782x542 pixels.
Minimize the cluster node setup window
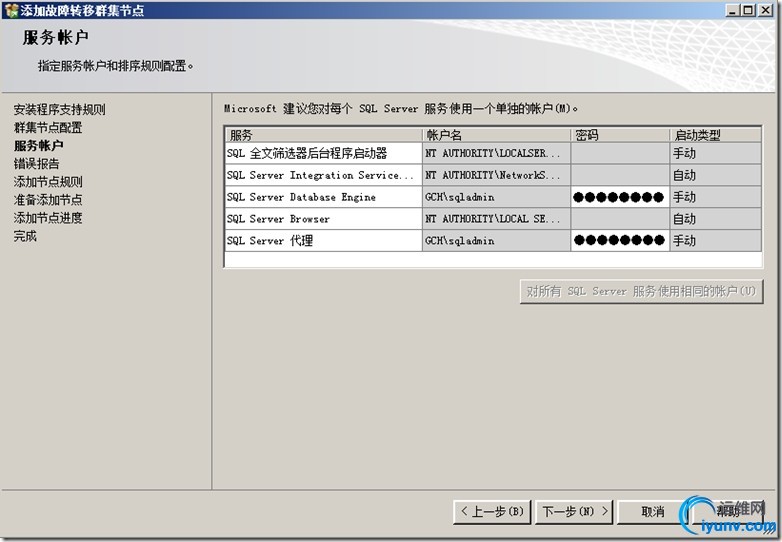[x=732, y=10]
